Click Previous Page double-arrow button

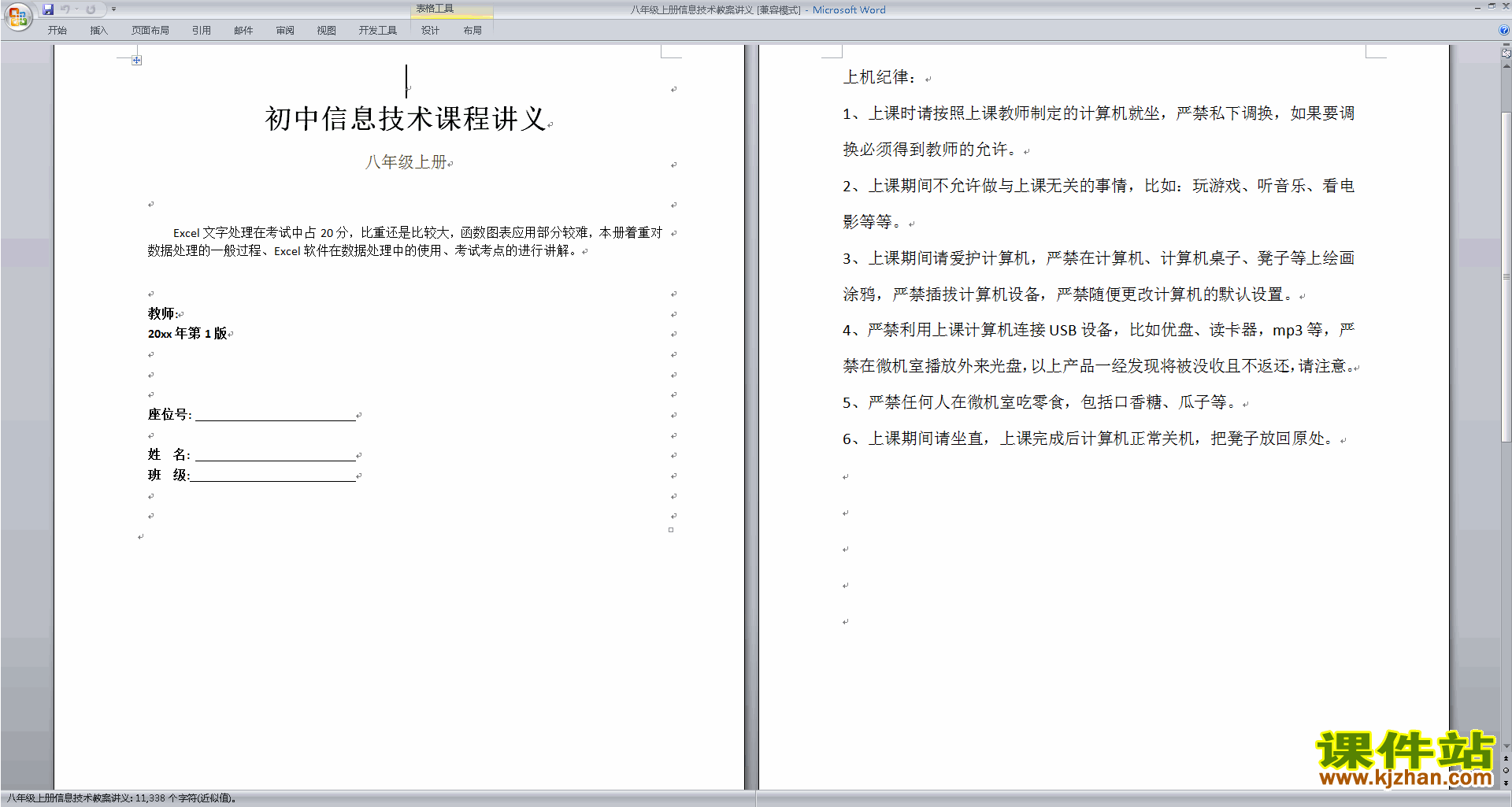pyautogui.click(x=1506, y=758)
